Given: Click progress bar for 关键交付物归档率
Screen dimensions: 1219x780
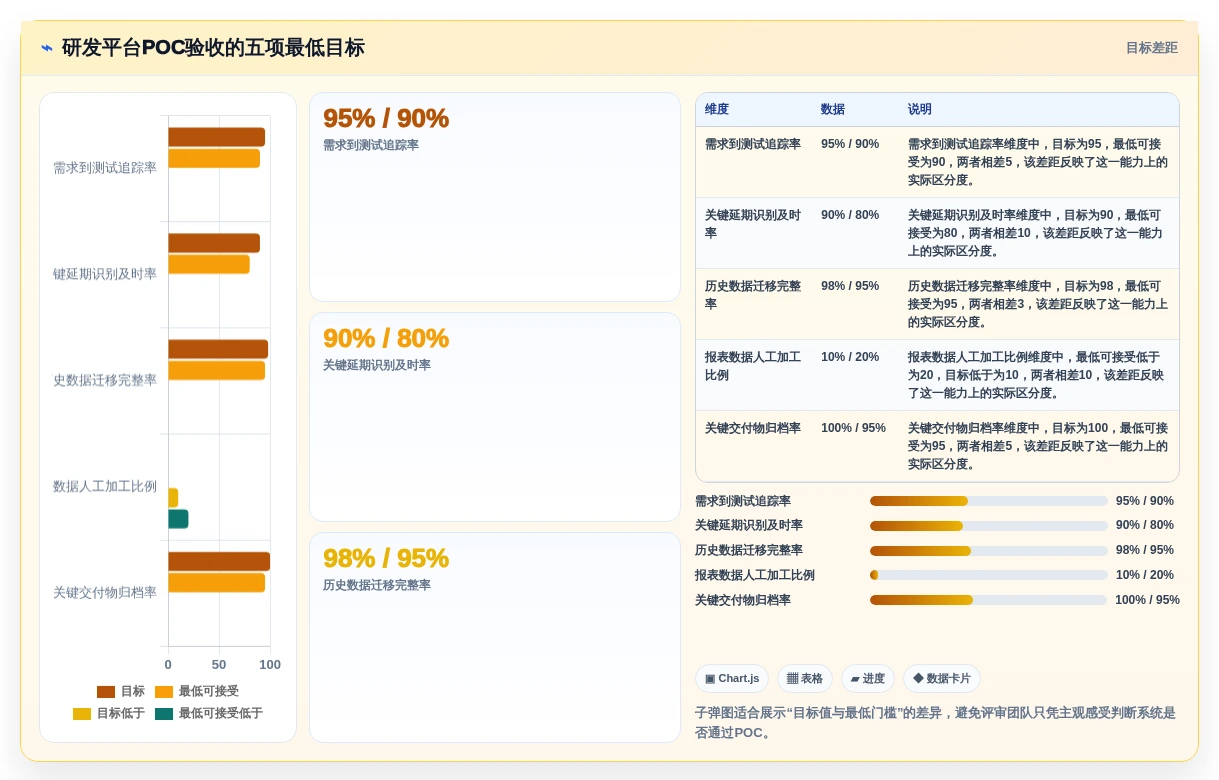Looking at the screenshot, I should click(x=989, y=600).
